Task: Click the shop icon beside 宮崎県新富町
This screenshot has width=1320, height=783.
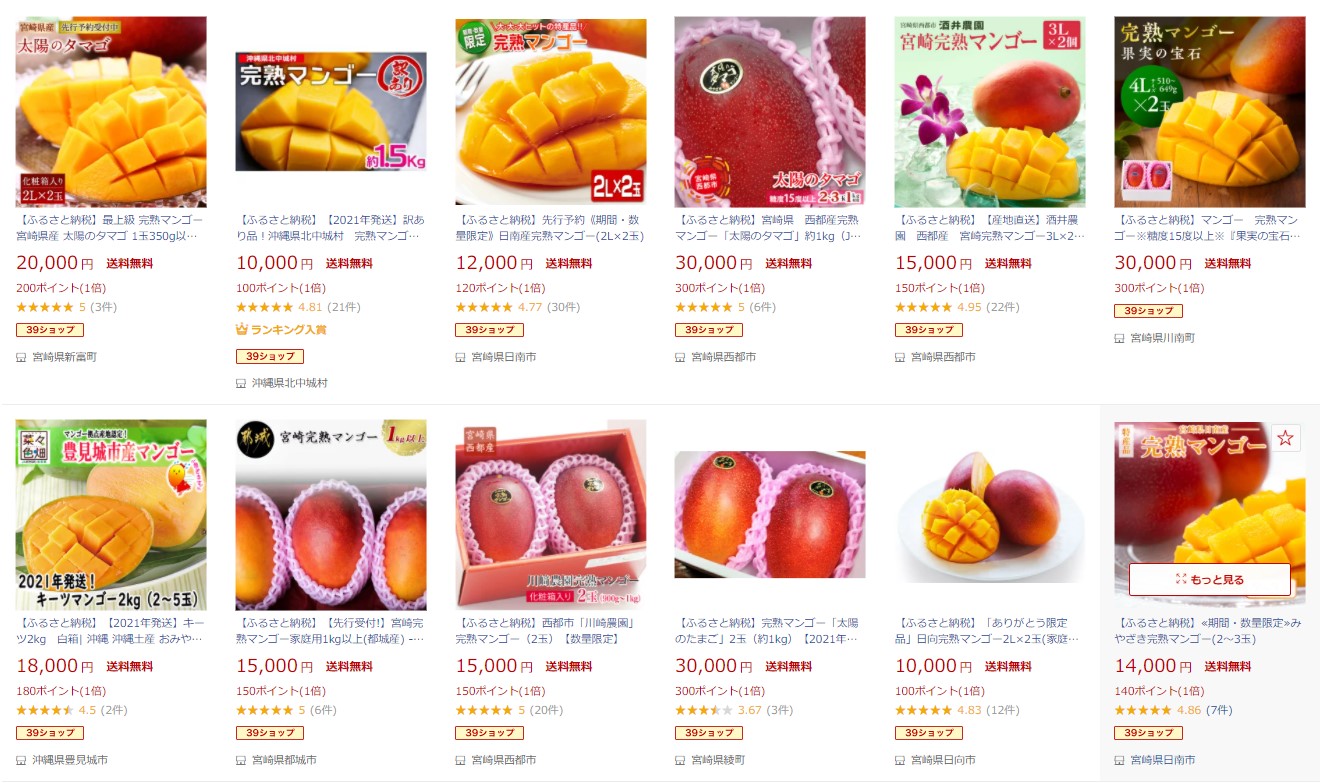Action: coord(21,357)
